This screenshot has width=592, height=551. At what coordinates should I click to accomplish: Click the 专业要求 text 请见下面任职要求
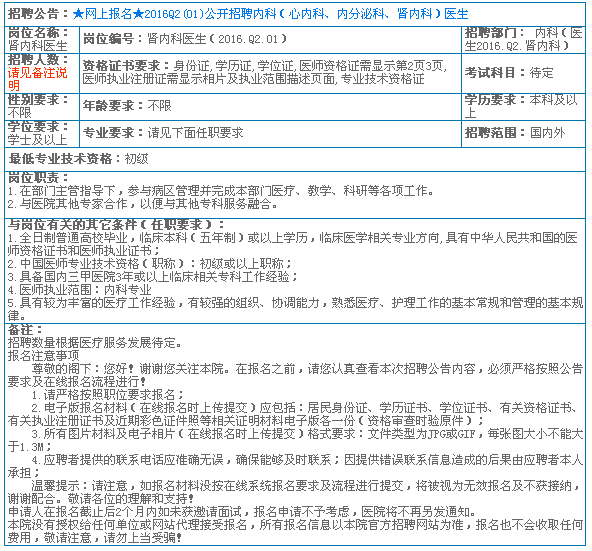[x=195, y=133]
